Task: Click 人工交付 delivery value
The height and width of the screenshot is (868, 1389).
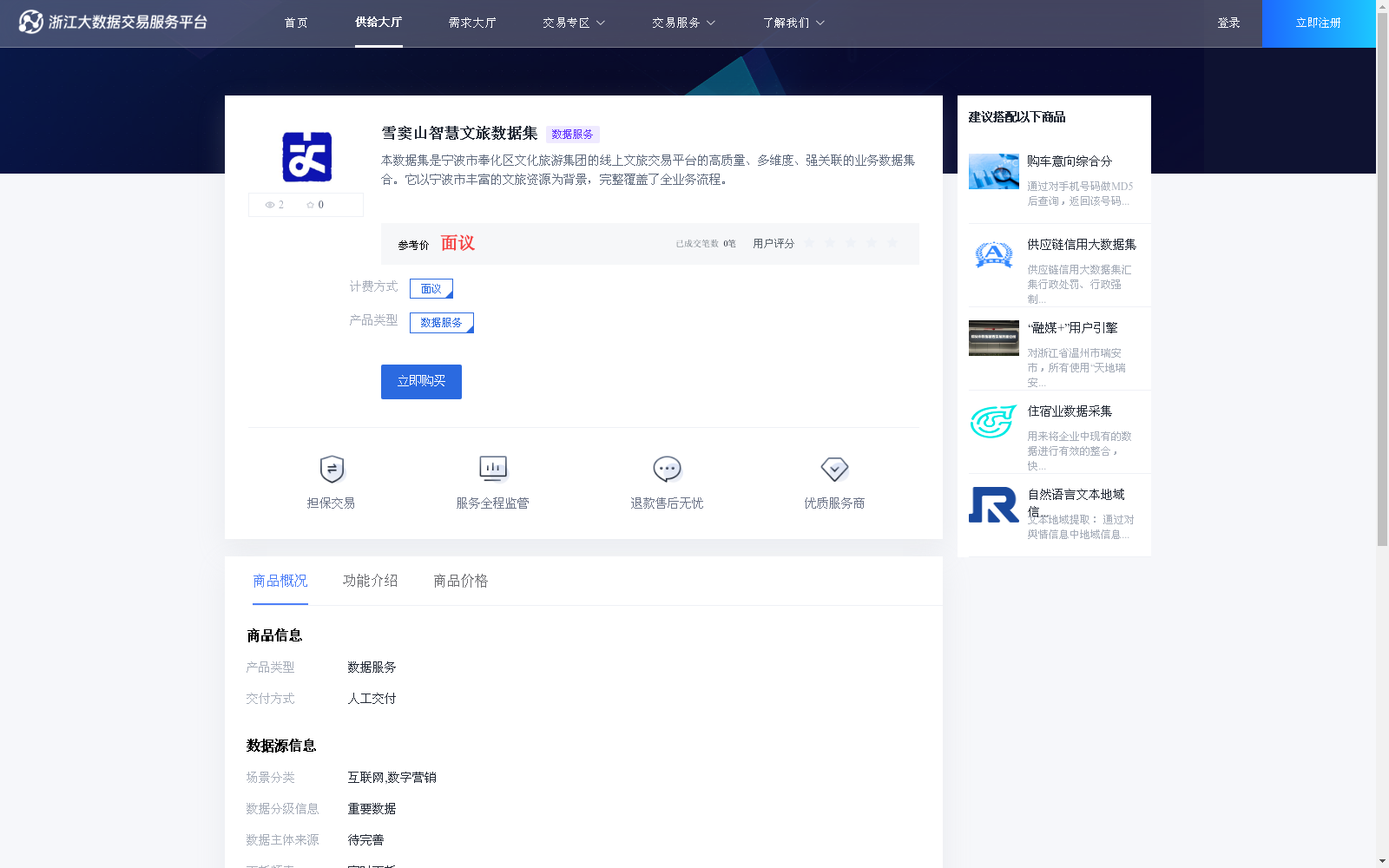Action: (x=372, y=699)
